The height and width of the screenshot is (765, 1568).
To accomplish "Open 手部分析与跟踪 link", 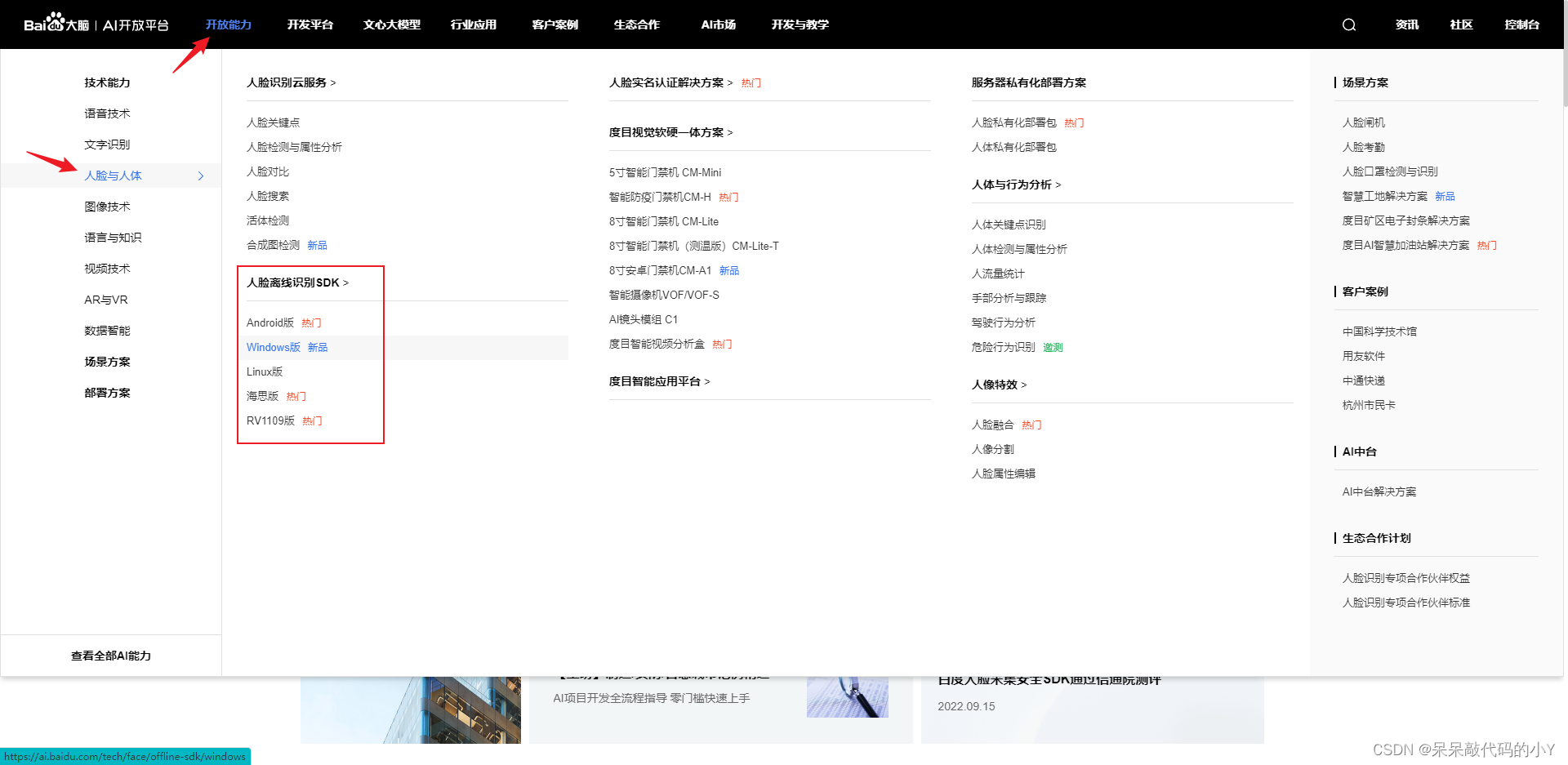I will (x=1009, y=298).
